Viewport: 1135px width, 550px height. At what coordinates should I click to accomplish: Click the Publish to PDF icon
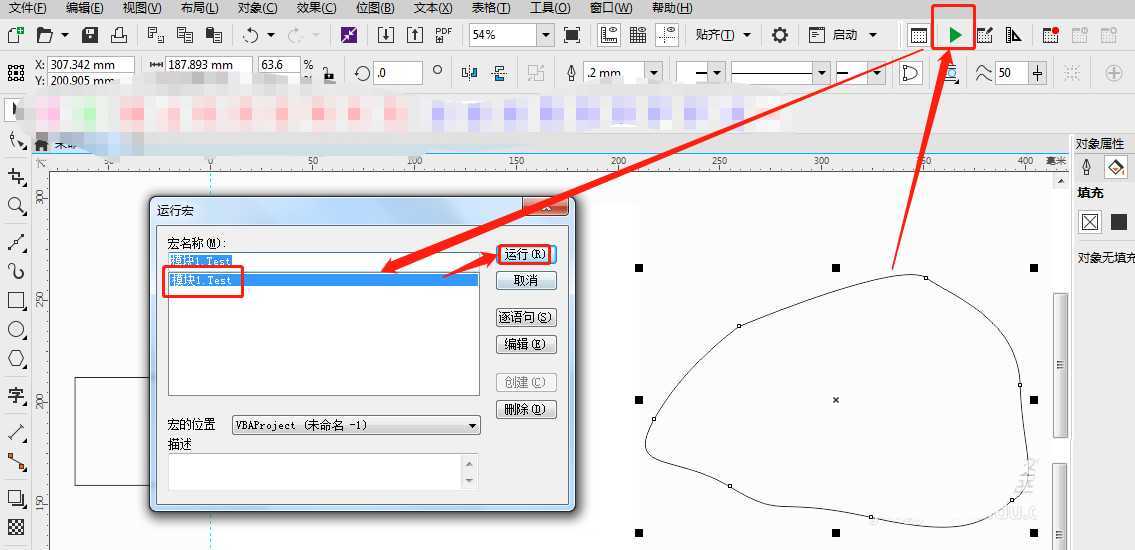click(444, 35)
